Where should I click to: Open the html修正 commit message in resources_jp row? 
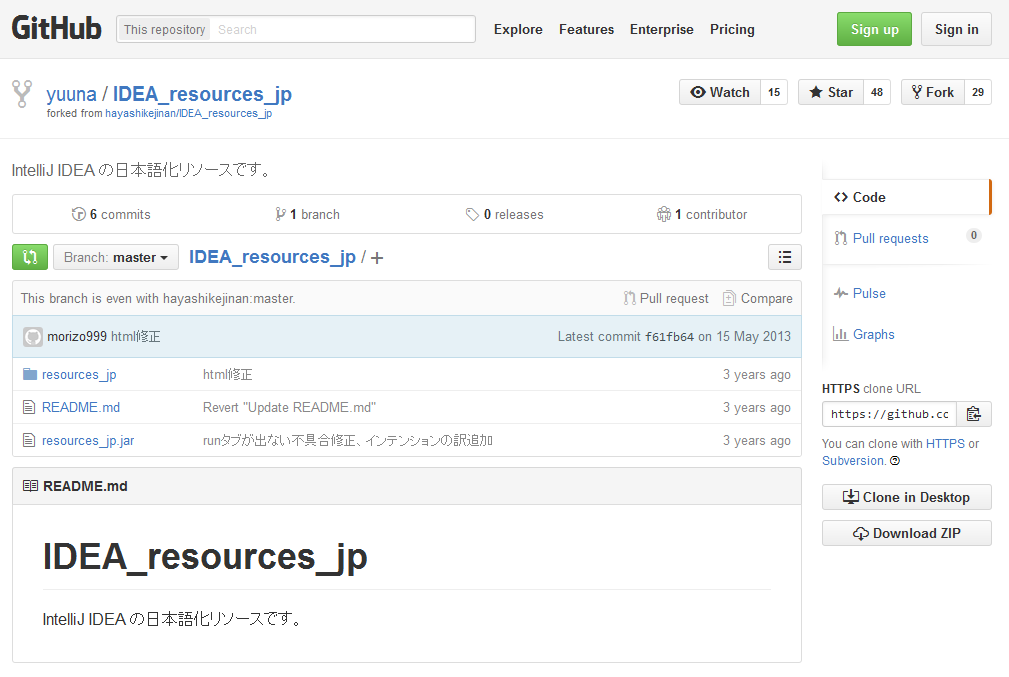click(228, 375)
